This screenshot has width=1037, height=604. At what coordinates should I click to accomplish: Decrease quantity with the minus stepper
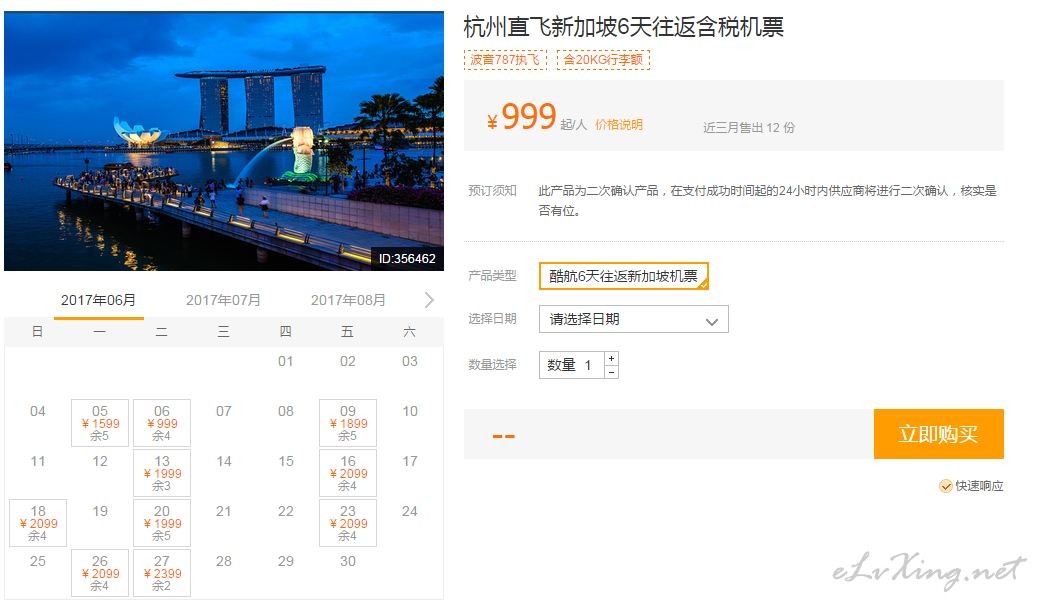click(x=612, y=372)
